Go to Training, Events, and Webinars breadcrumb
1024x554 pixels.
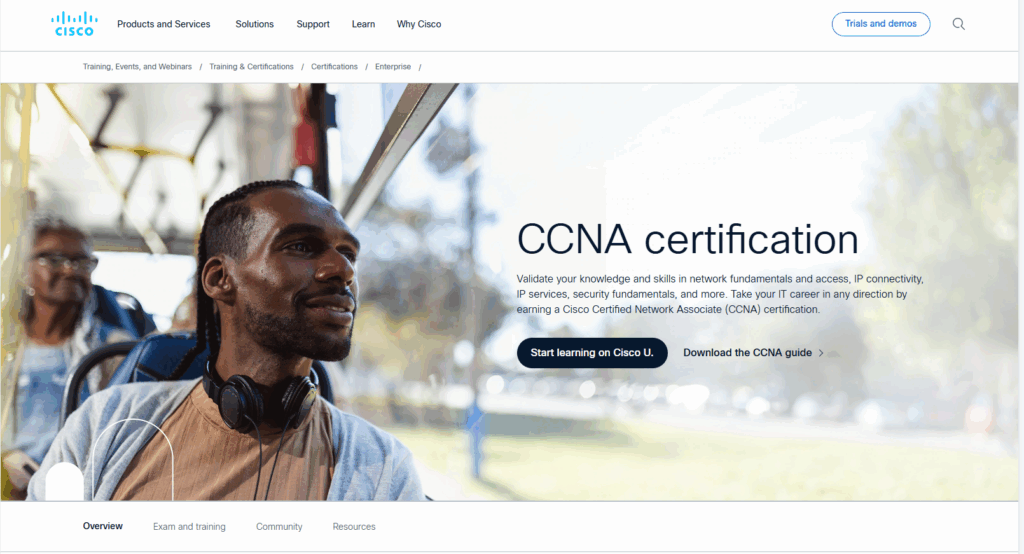[137, 67]
